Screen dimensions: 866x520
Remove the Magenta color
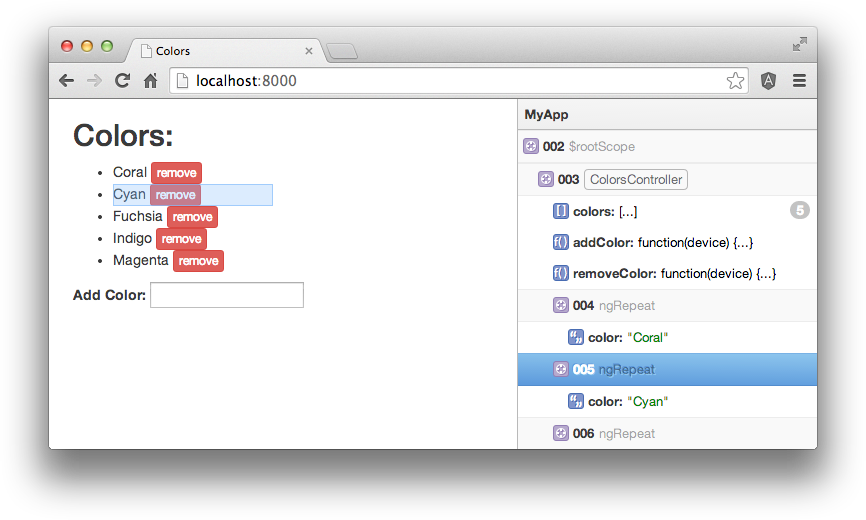coord(198,261)
